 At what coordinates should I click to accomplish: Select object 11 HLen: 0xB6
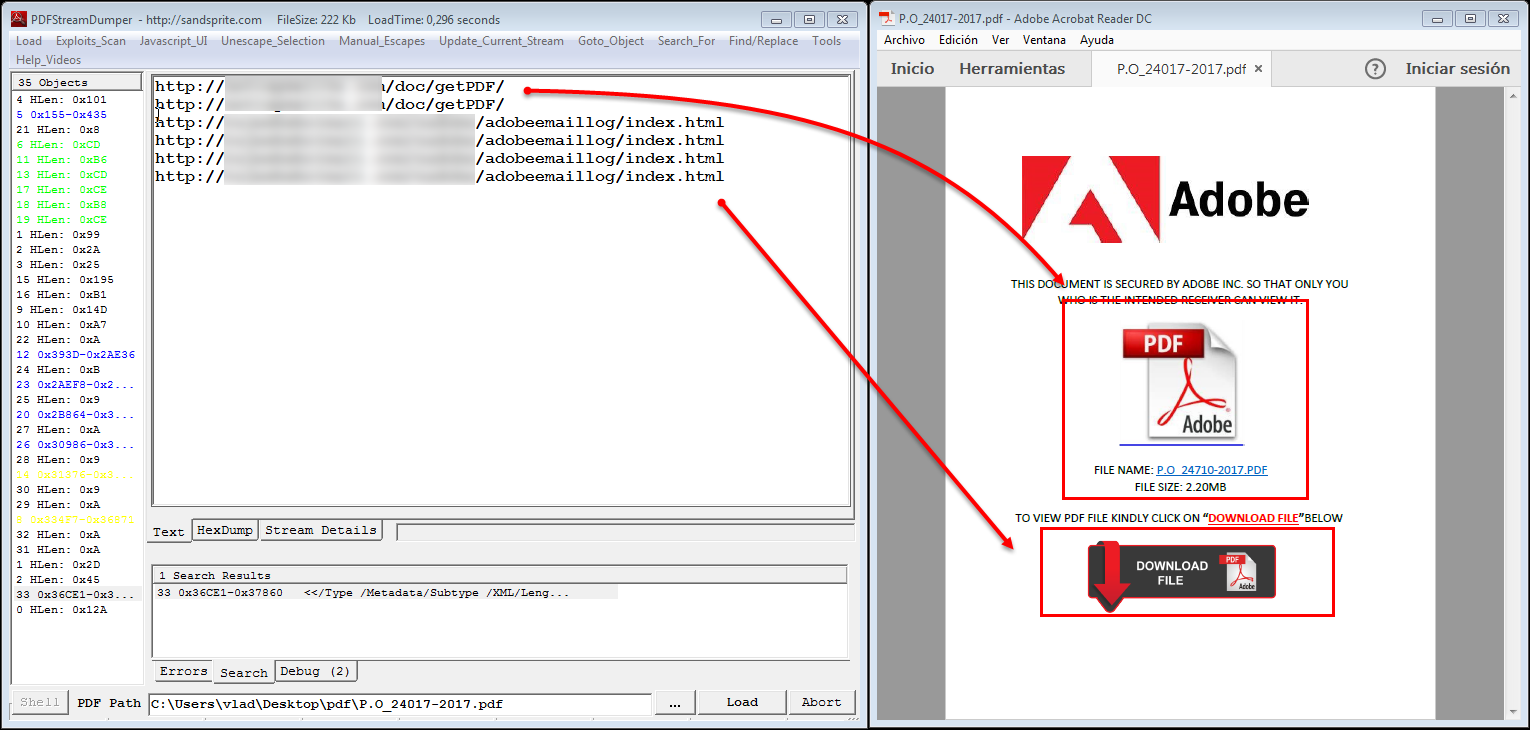click(61, 160)
